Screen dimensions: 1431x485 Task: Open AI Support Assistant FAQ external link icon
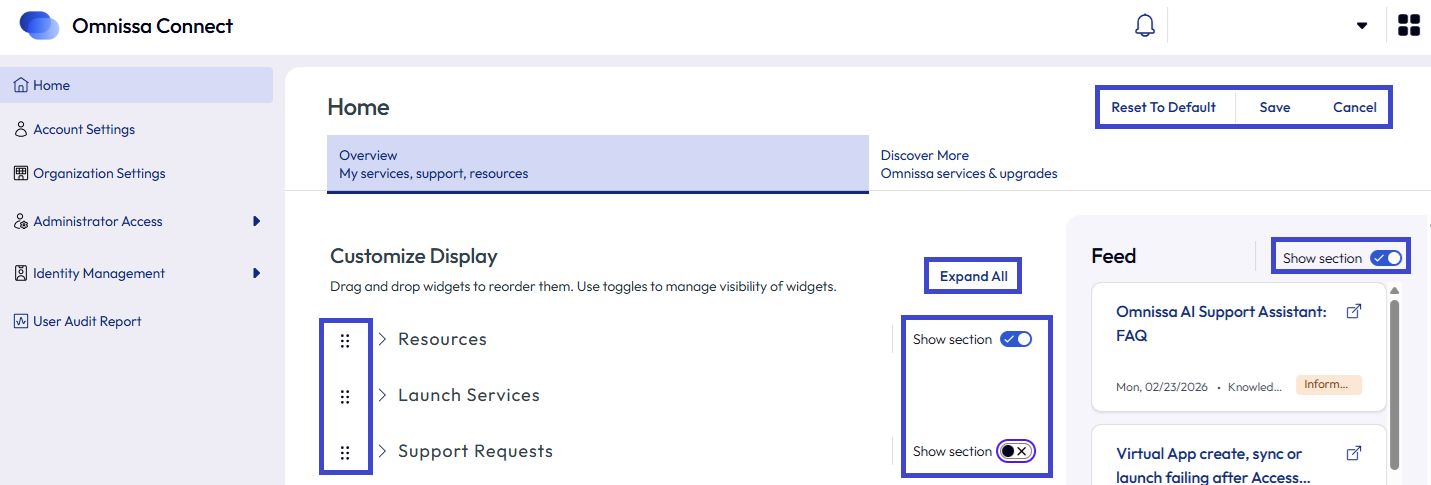coord(1354,312)
